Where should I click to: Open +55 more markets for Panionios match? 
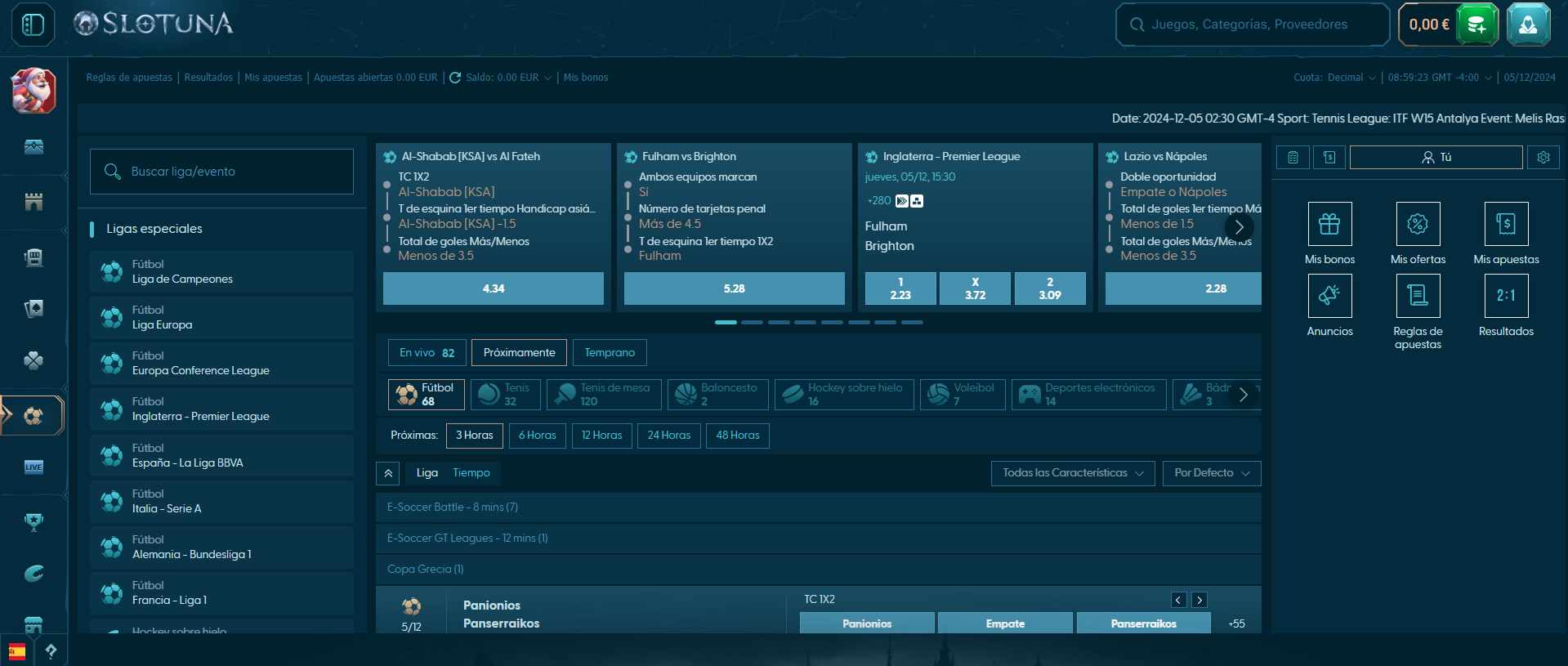tap(1236, 624)
